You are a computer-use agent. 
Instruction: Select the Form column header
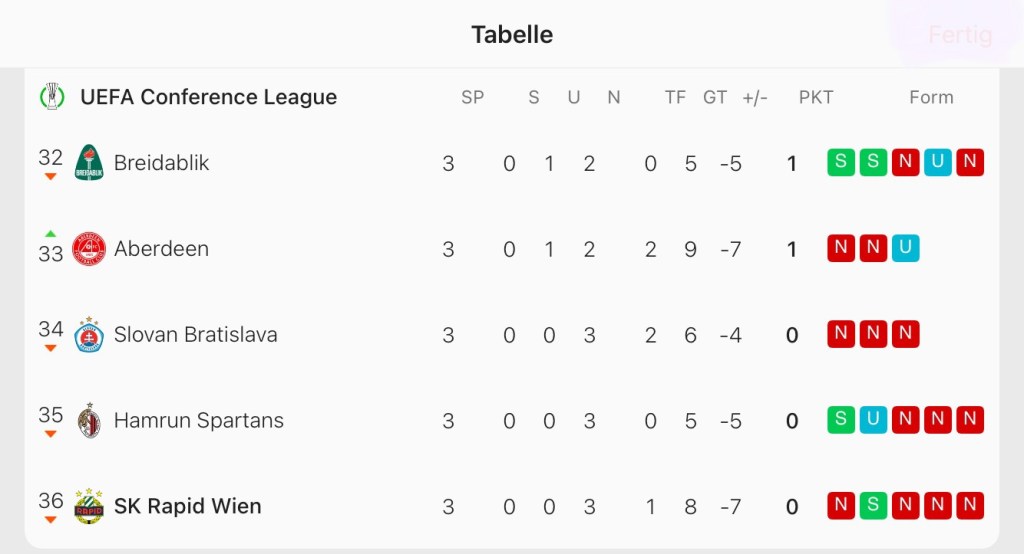[x=931, y=97]
